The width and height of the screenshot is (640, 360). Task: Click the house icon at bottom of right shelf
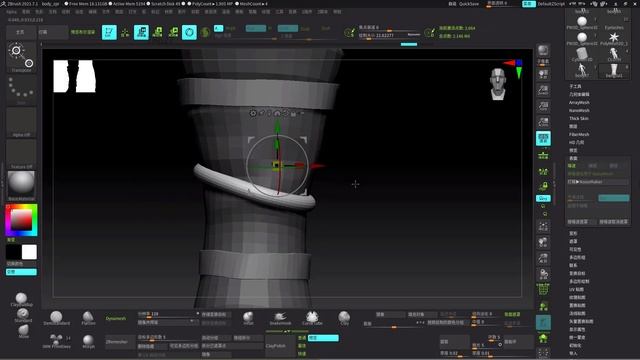[x=543, y=338]
